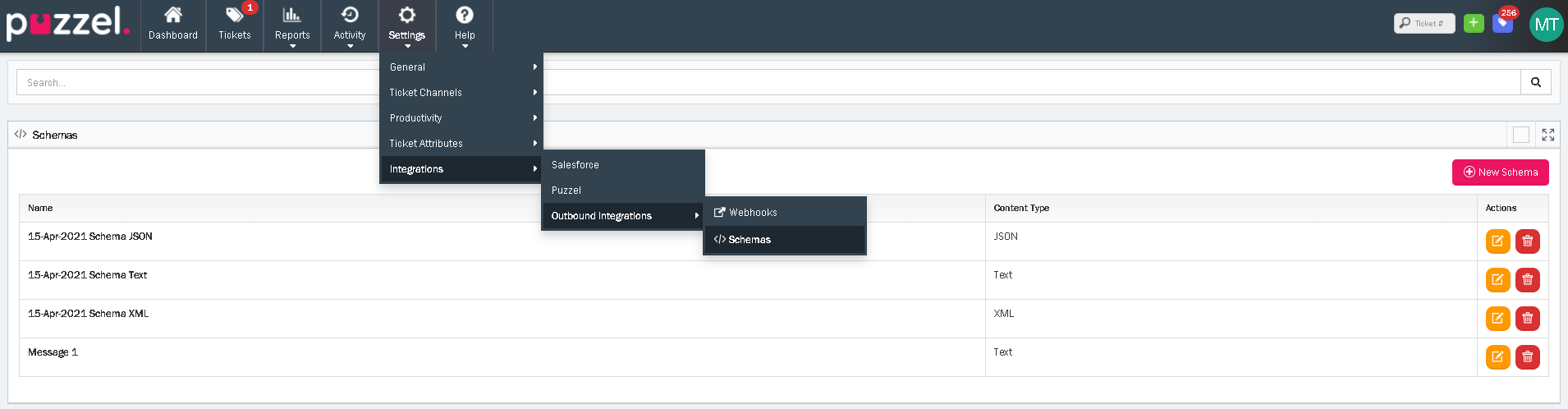
Task: Edit the 15-Apr-2021 Schema JSON row
Action: pos(1497,241)
